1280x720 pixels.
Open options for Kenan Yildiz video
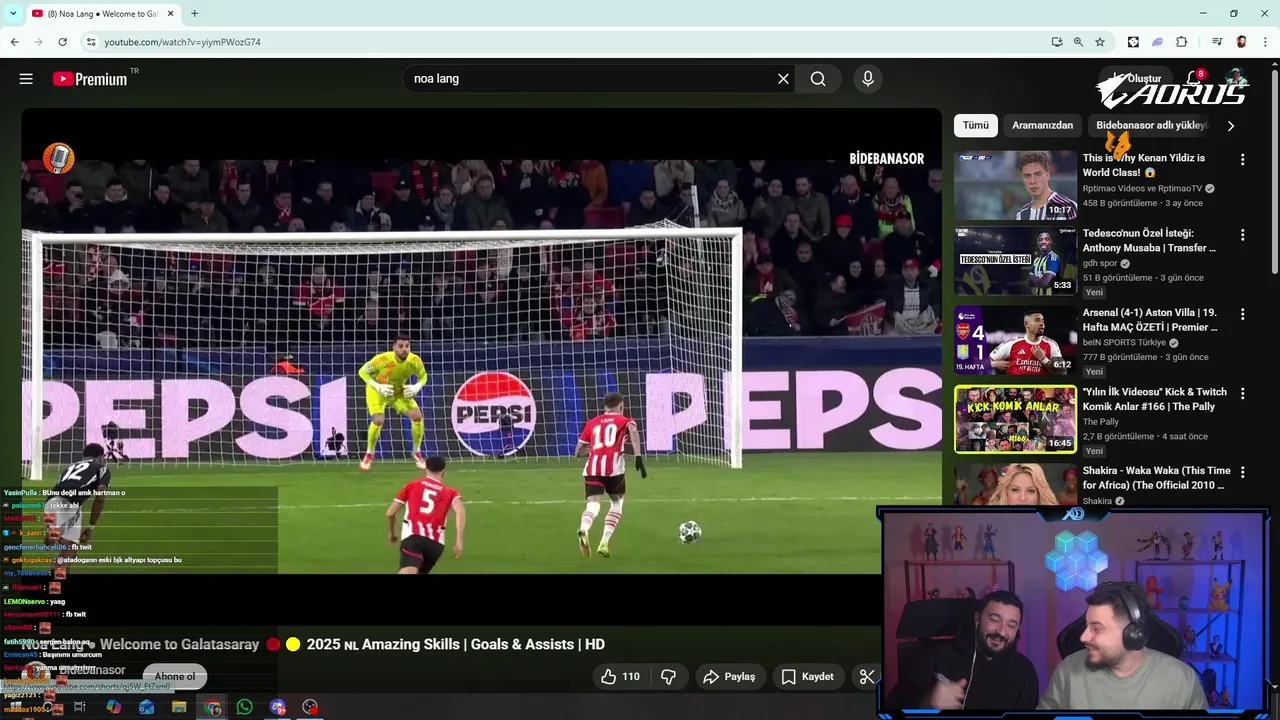coord(1242,160)
